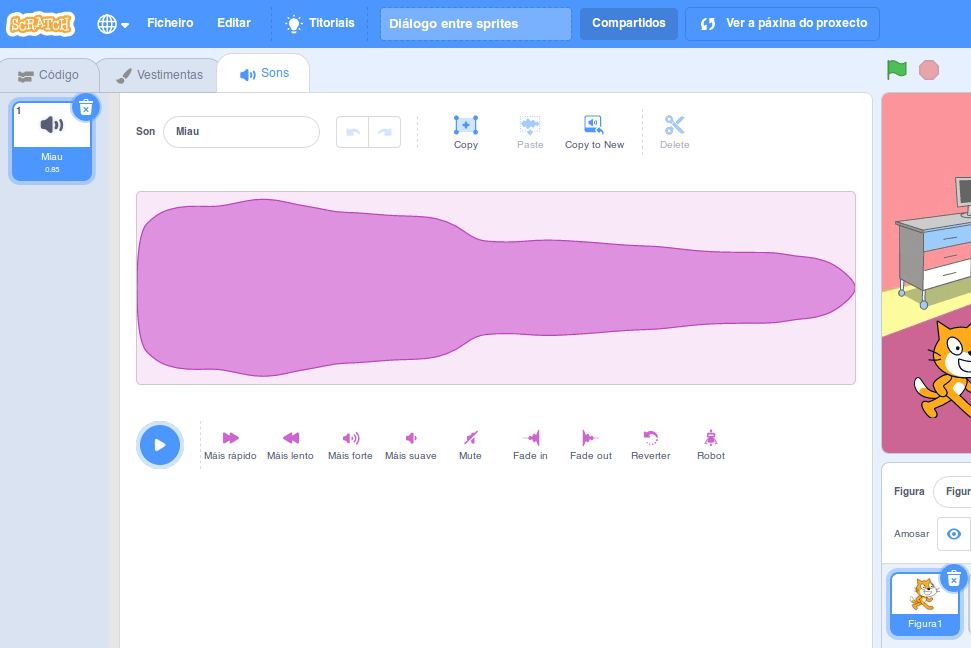971x648 pixels.
Task: Click the Máis forte louder effect
Action: [350, 444]
